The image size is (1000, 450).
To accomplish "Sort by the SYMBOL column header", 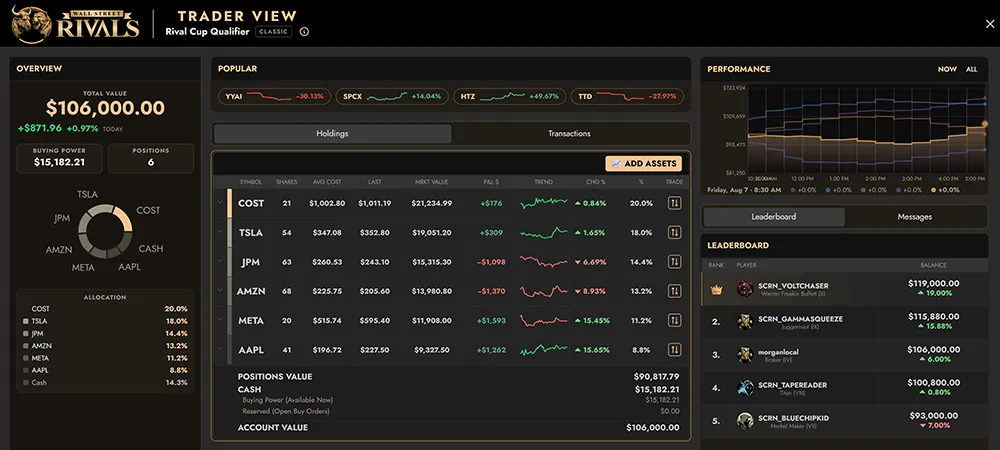I will 251,182.
